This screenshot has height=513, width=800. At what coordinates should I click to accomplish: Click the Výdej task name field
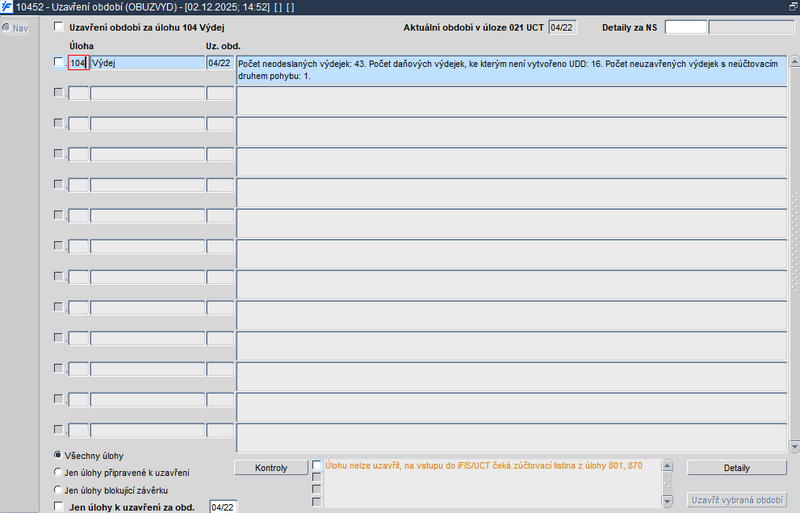147,63
